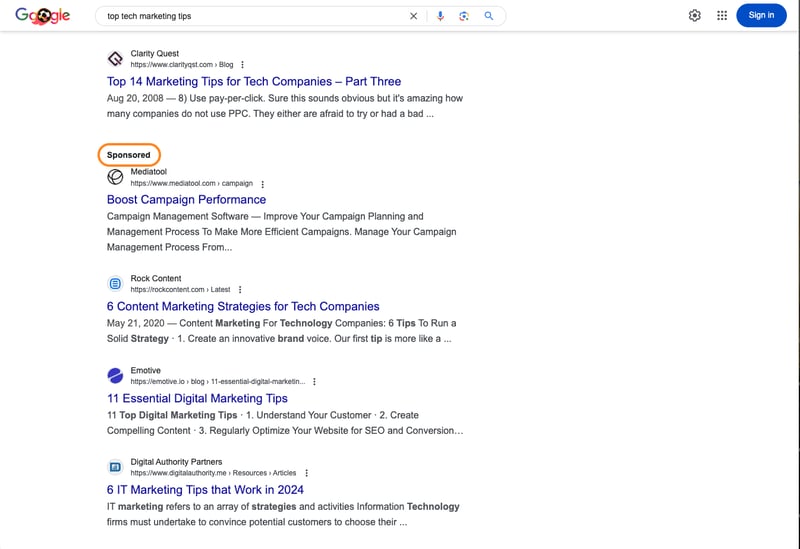Click the rockcontent.com Latest URL
This screenshot has height=549, width=800.
(180, 289)
